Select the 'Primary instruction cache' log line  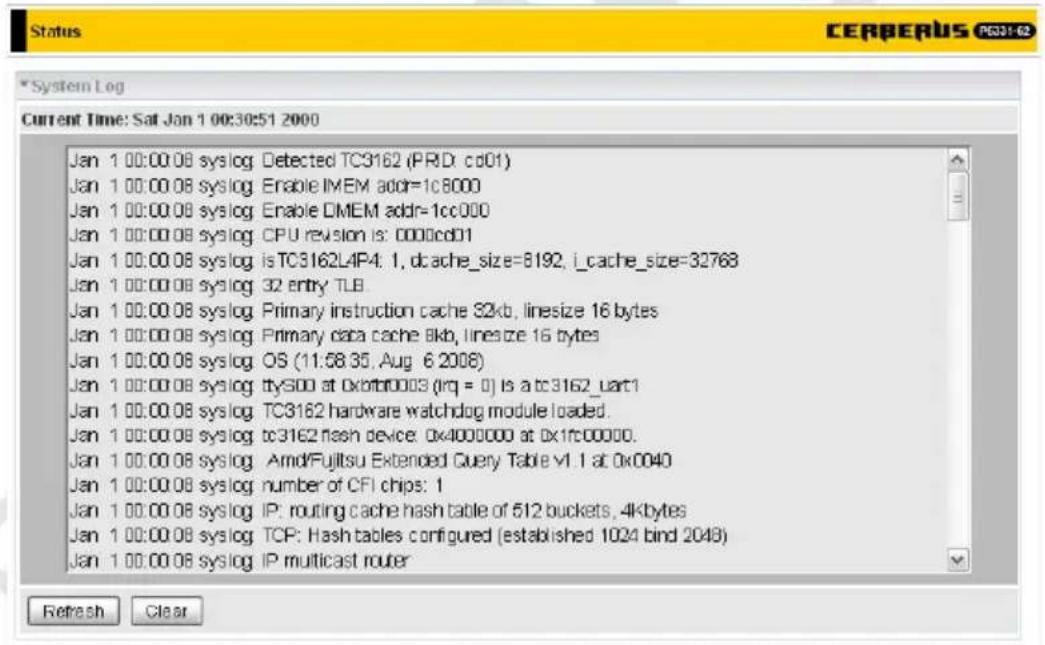pos(364,311)
